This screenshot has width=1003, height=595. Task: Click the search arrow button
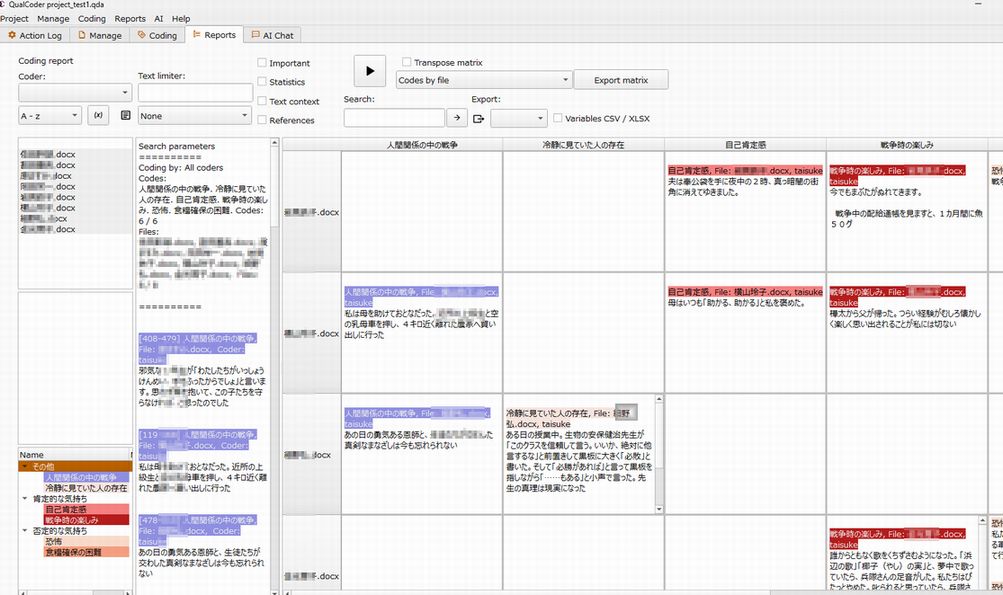(457, 118)
